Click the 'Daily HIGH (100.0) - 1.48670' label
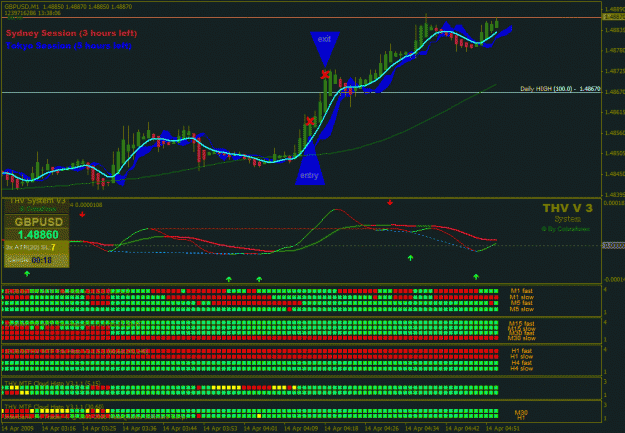625x433 pixels. 560,89
